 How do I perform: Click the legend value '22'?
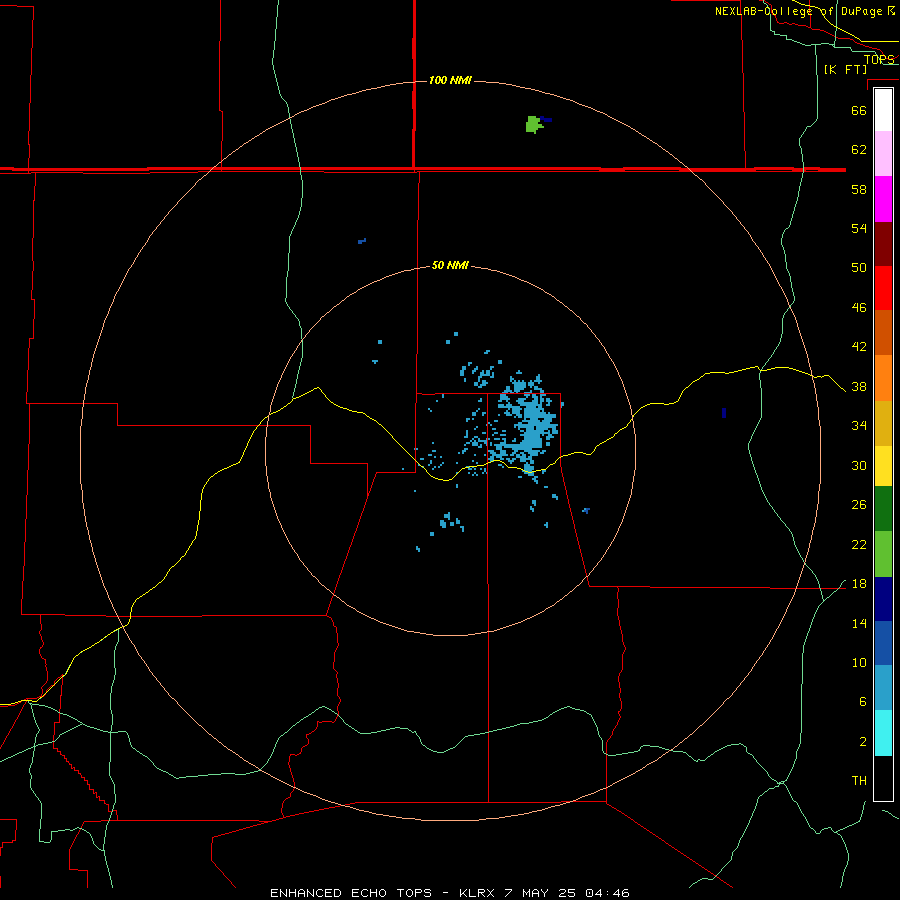859,544
